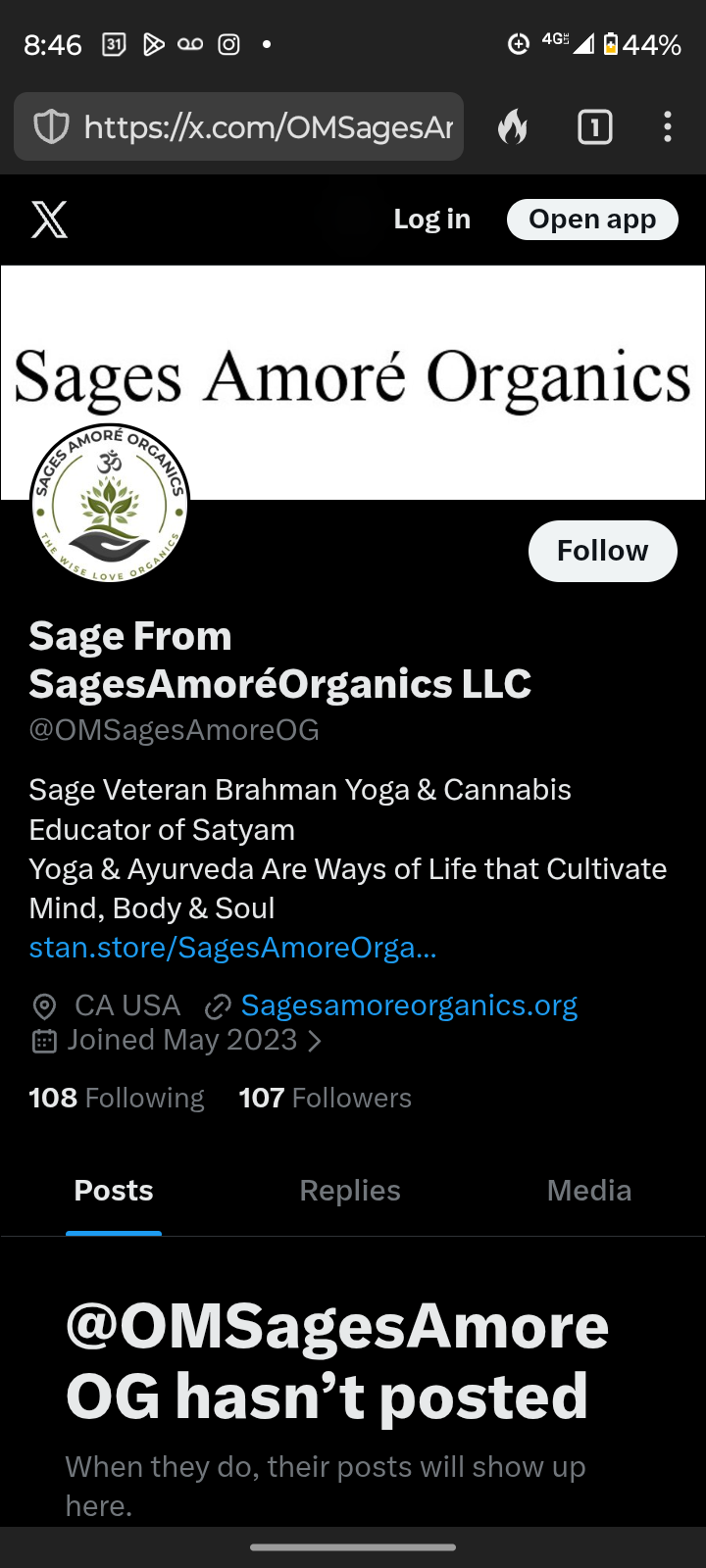Open the browser three-dot menu
The image size is (706, 1568).
tap(668, 127)
